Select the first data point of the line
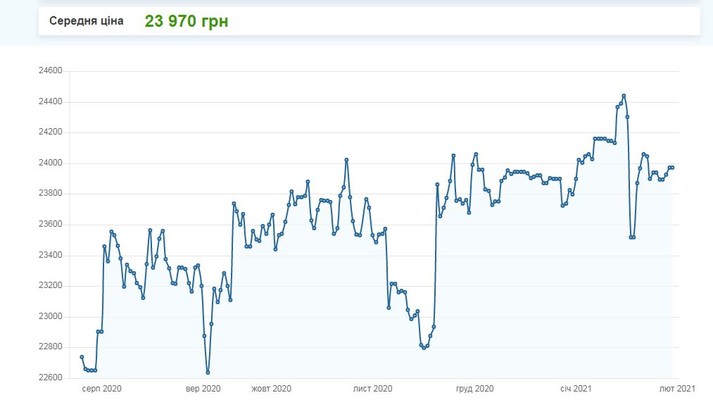The image size is (713, 400). pyautogui.click(x=81, y=357)
